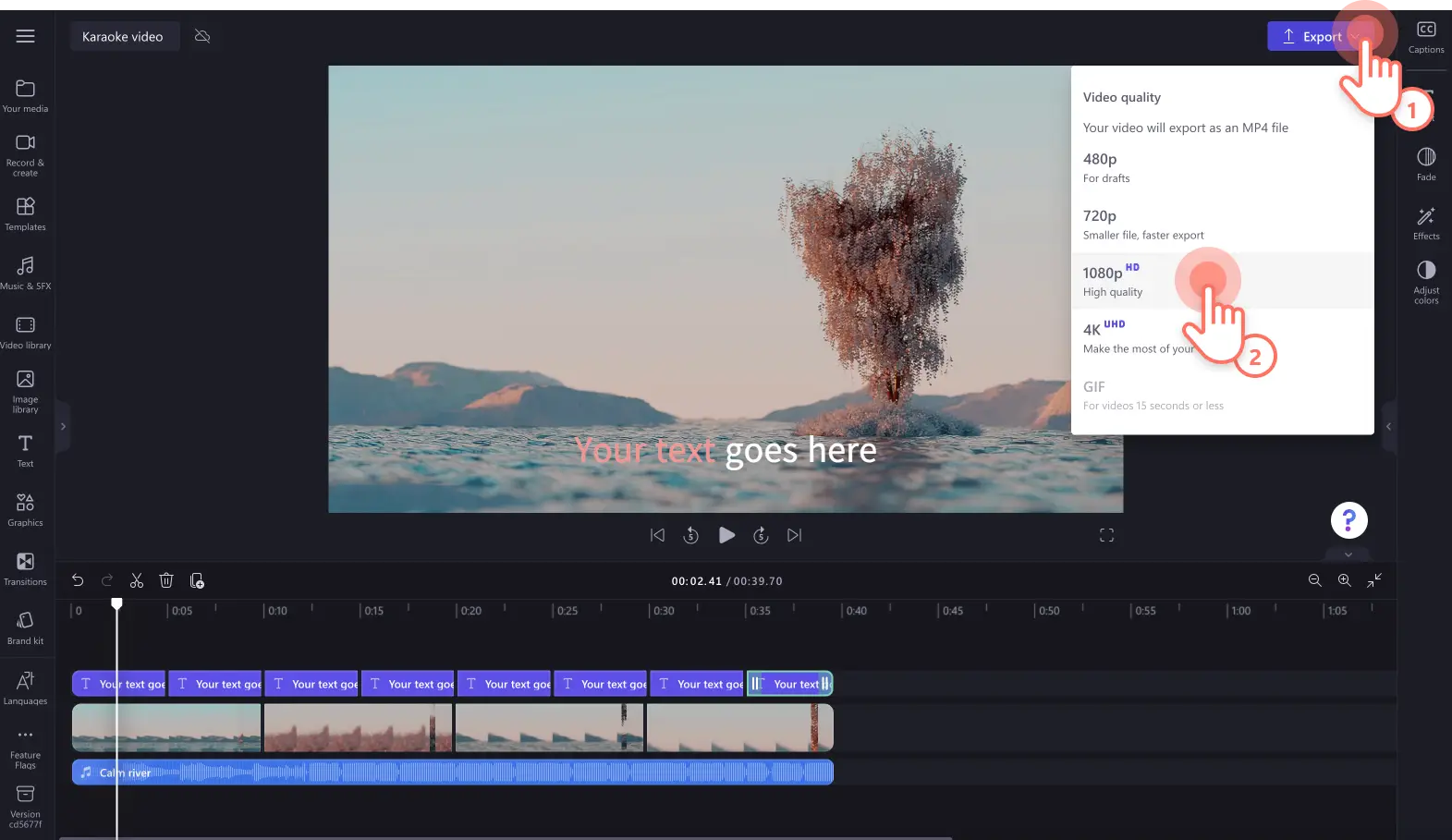
Task: Select the Calm river audio track
Action: [x=453, y=773]
